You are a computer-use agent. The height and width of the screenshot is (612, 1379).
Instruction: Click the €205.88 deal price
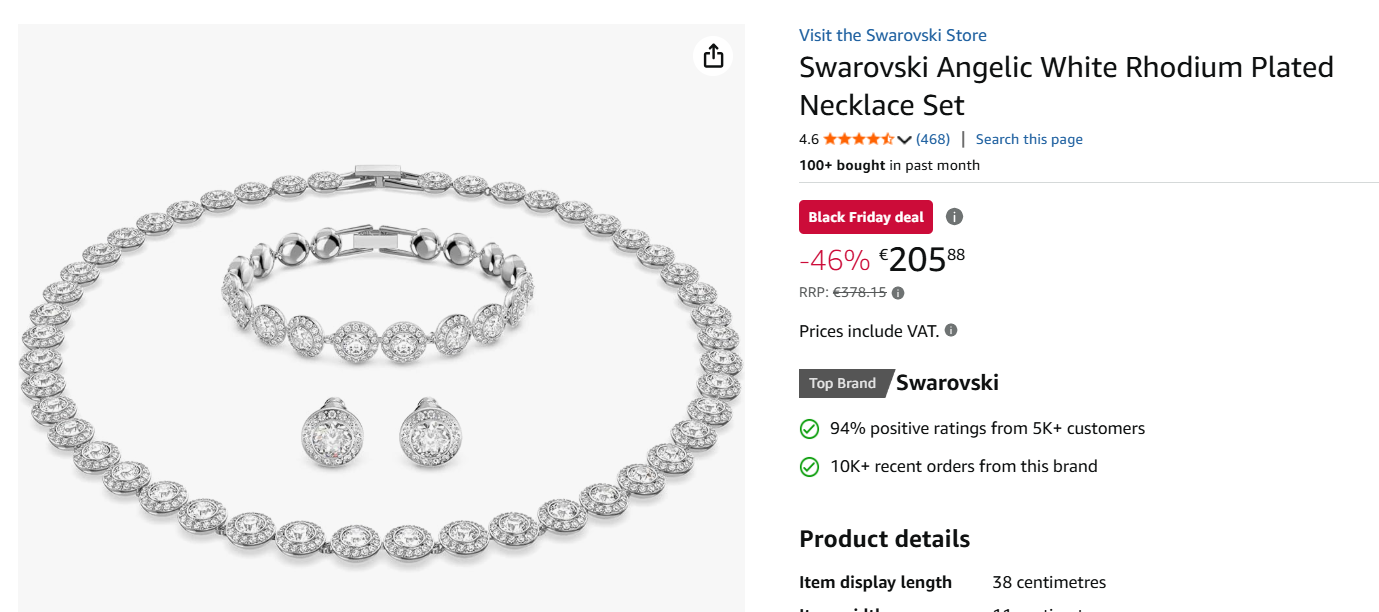tap(921, 260)
